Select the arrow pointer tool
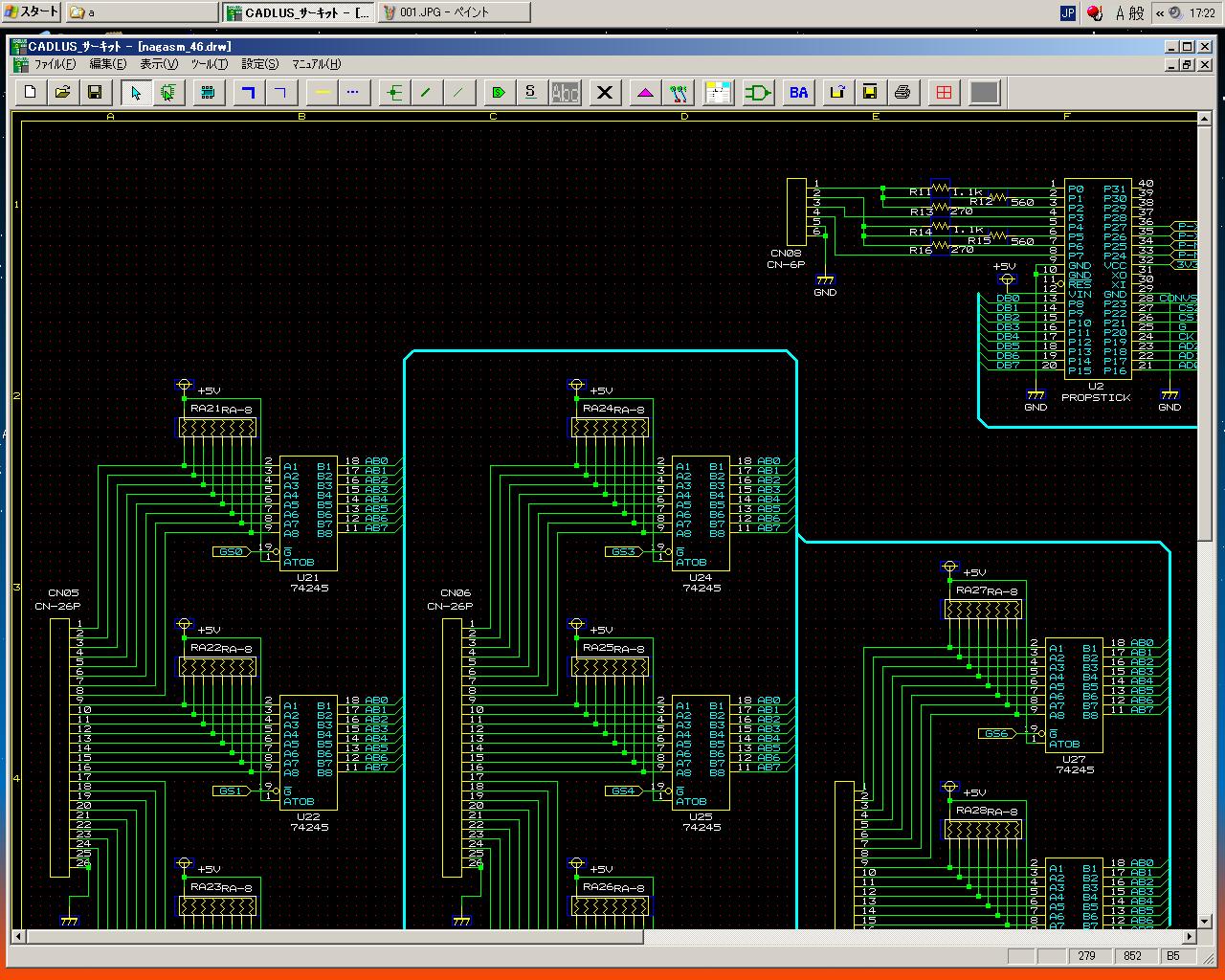Image resolution: width=1225 pixels, height=980 pixels. [x=136, y=92]
